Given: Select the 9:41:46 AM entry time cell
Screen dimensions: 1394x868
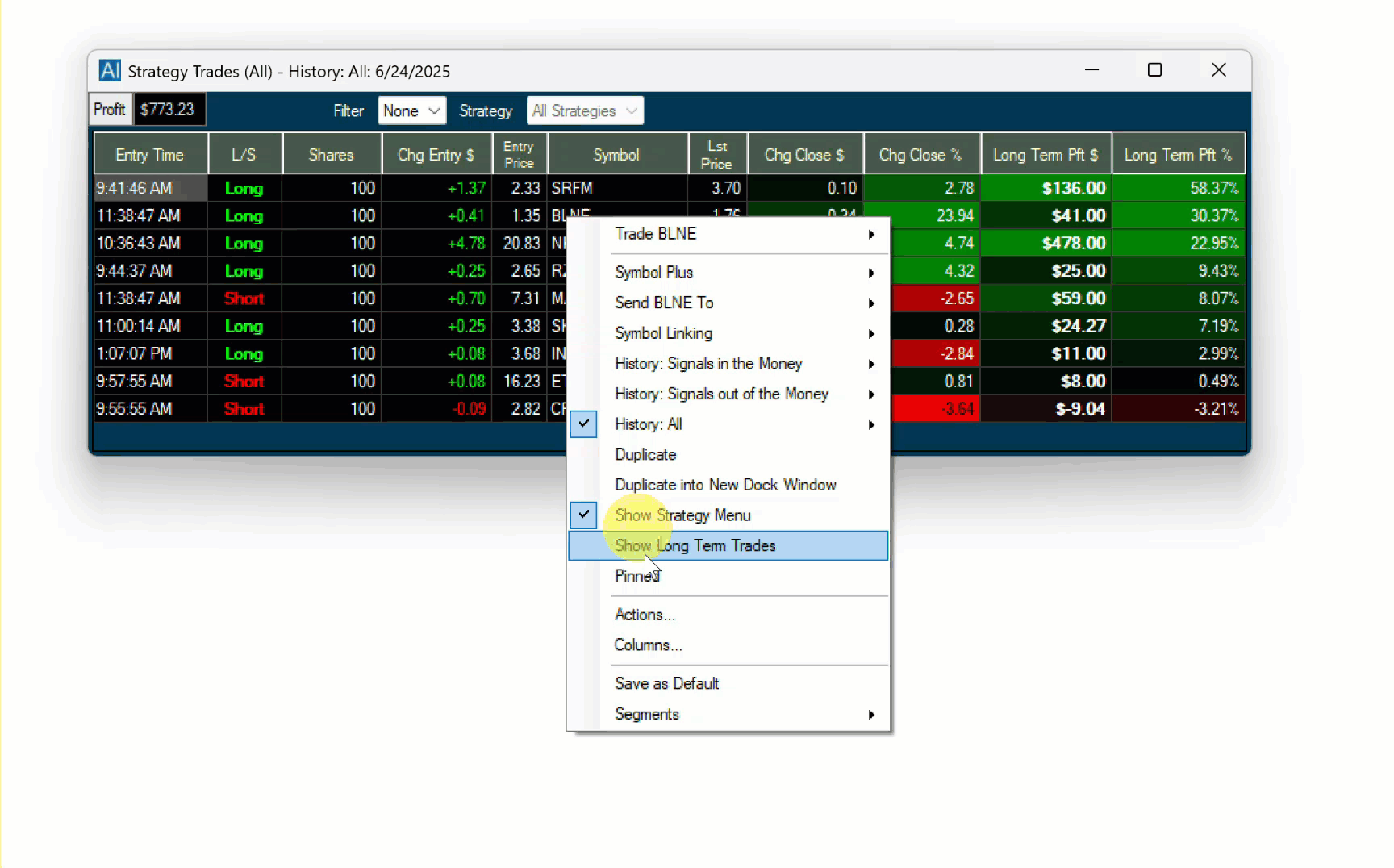Looking at the screenshot, I should tap(151, 188).
